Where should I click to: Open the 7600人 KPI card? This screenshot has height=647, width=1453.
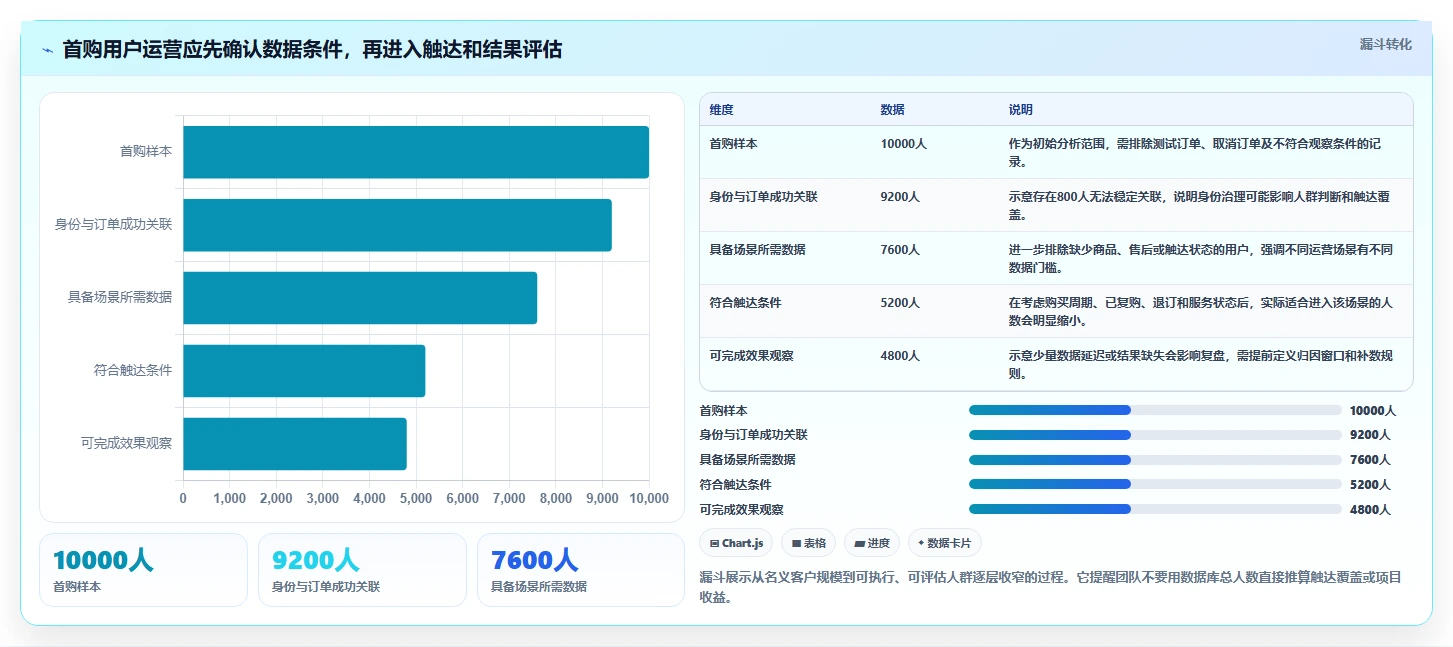[x=581, y=570]
